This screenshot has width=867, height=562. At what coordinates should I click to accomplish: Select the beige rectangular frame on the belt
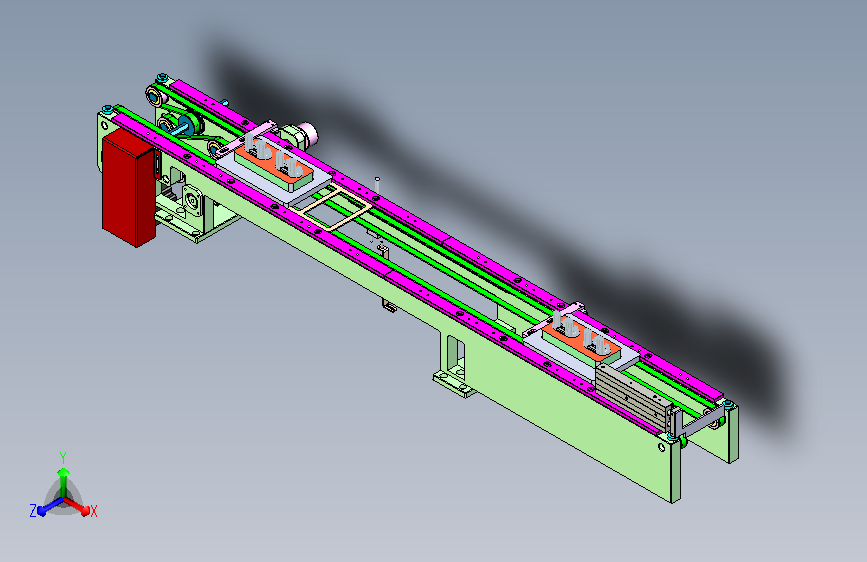(x=332, y=207)
